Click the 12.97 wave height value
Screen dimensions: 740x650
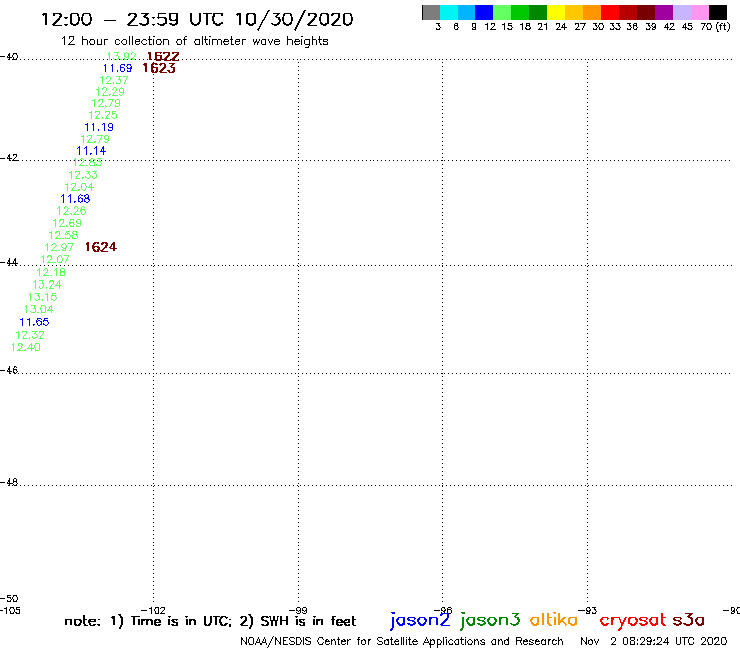click(x=59, y=247)
